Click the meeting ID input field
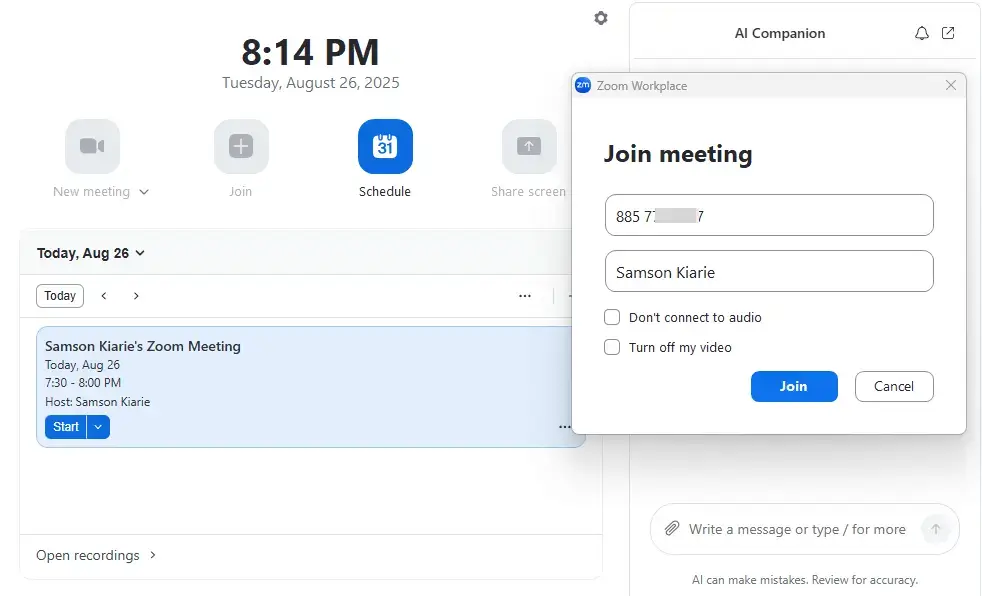 coord(768,216)
